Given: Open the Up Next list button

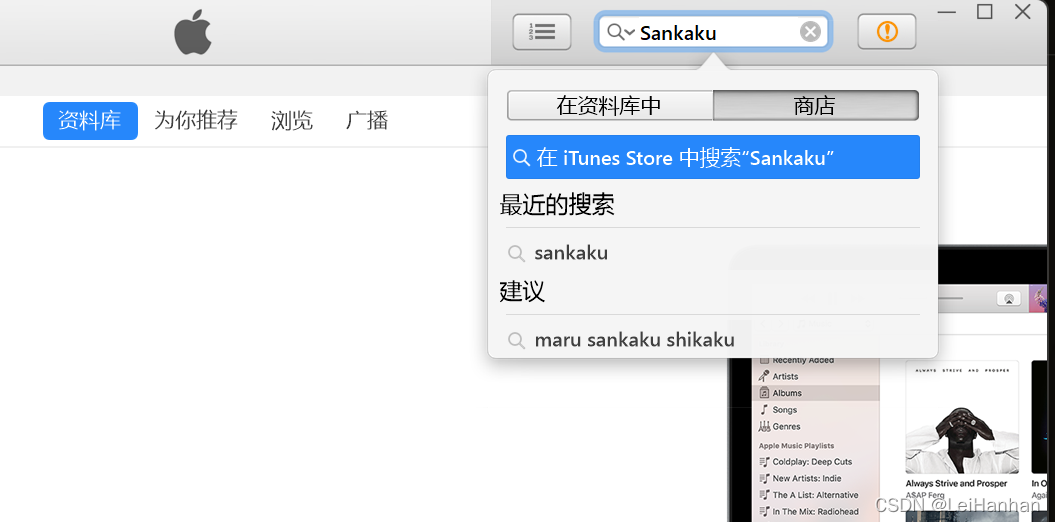Looking at the screenshot, I should [542, 32].
